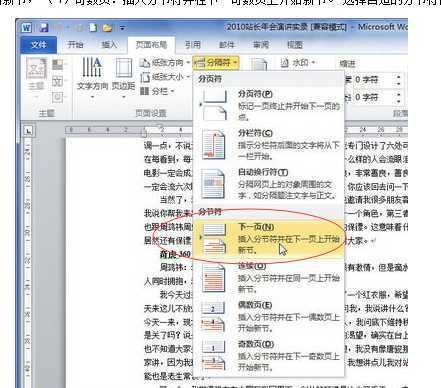The width and height of the screenshot is (441, 388).
Task: Click the upper indent spinner arrows
Action: 399,80
